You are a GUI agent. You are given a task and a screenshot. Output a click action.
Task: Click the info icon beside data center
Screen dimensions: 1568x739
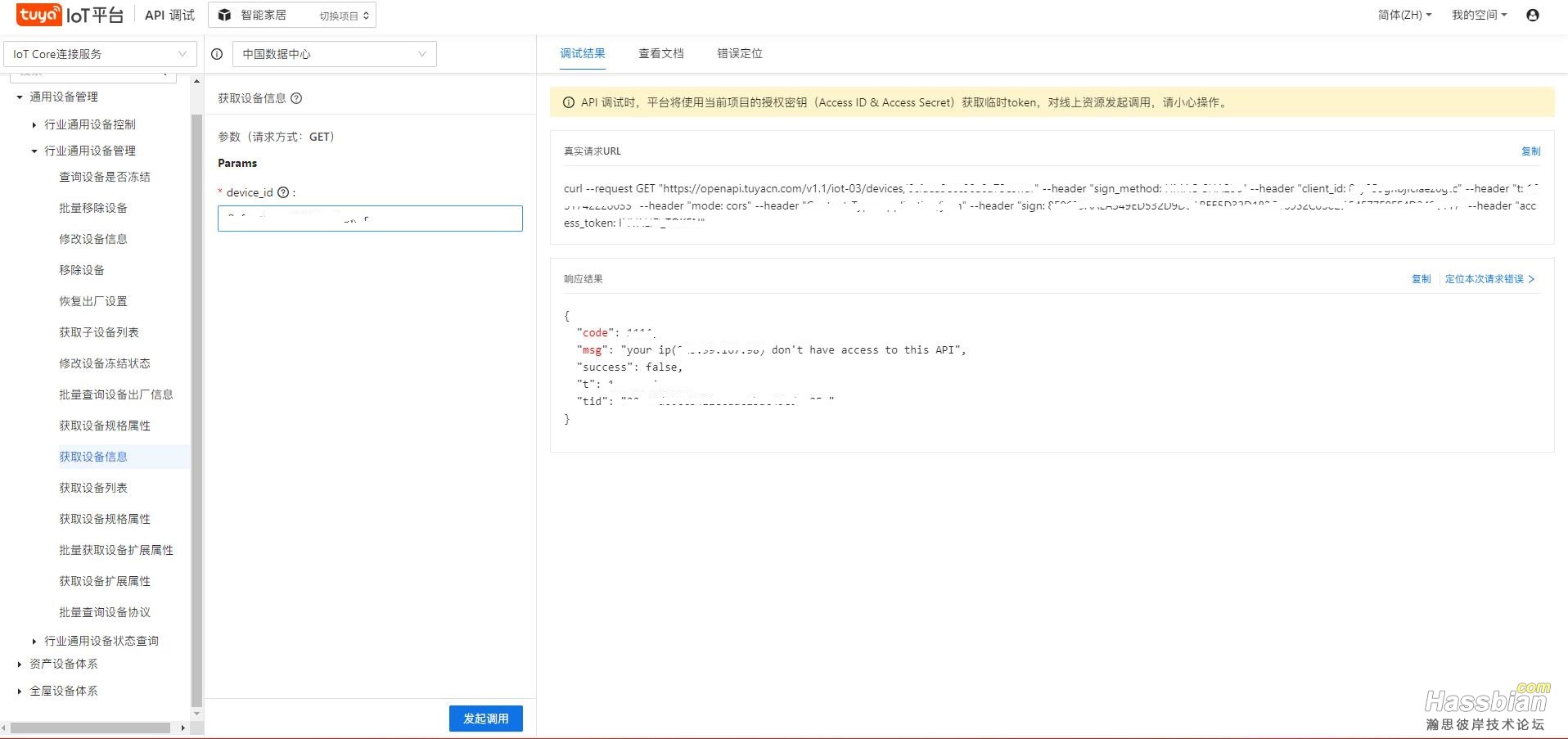pos(217,54)
